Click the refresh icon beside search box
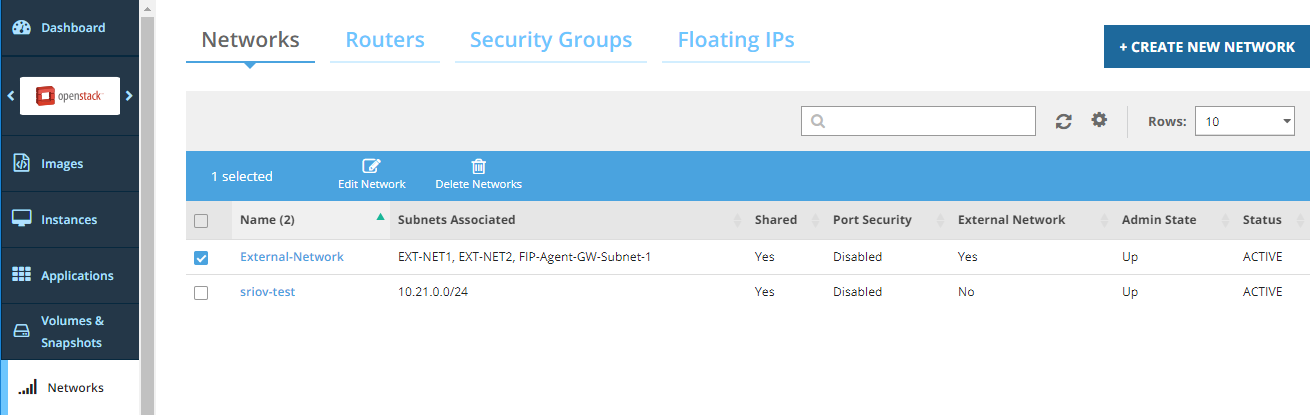This screenshot has height=415, width=1314. coord(1064,121)
